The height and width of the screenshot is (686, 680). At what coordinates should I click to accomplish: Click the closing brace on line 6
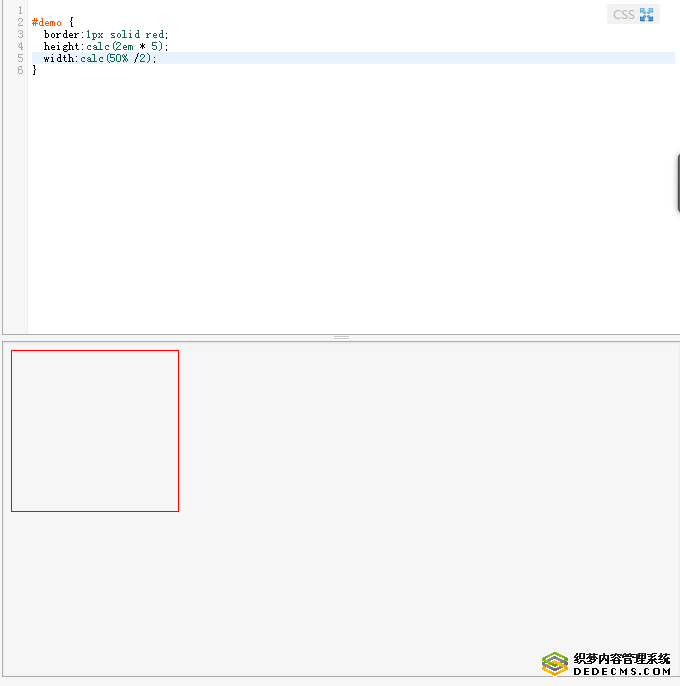click(x=34, y=70)
